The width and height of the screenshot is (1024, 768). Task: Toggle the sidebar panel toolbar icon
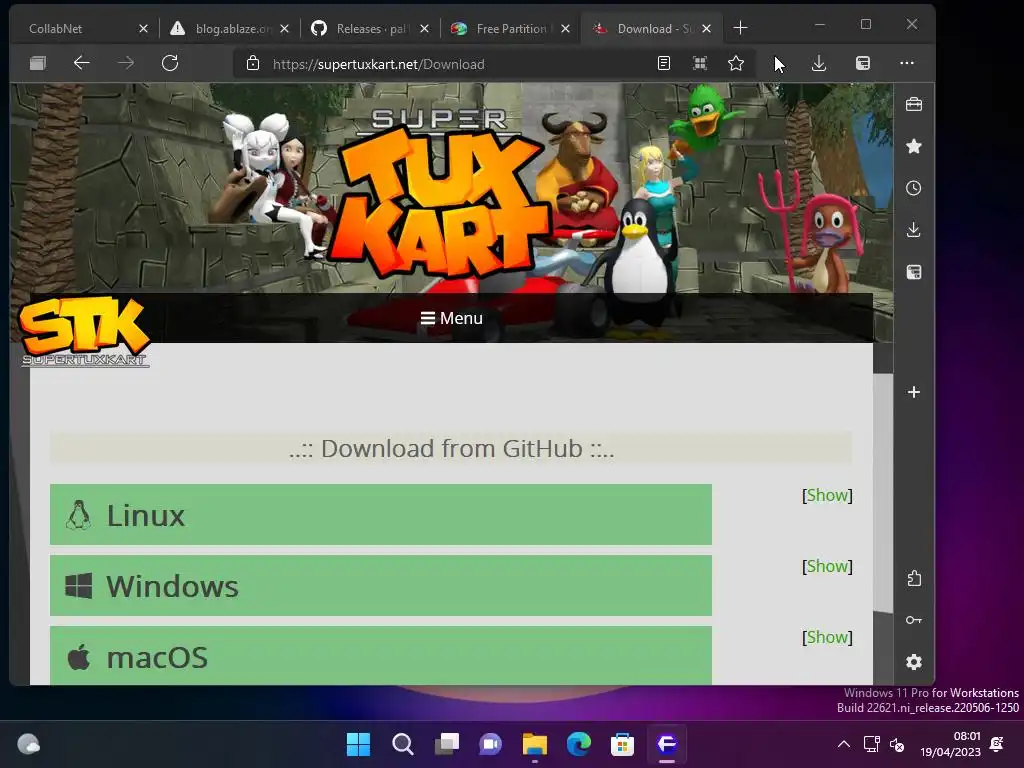point(863,63)
